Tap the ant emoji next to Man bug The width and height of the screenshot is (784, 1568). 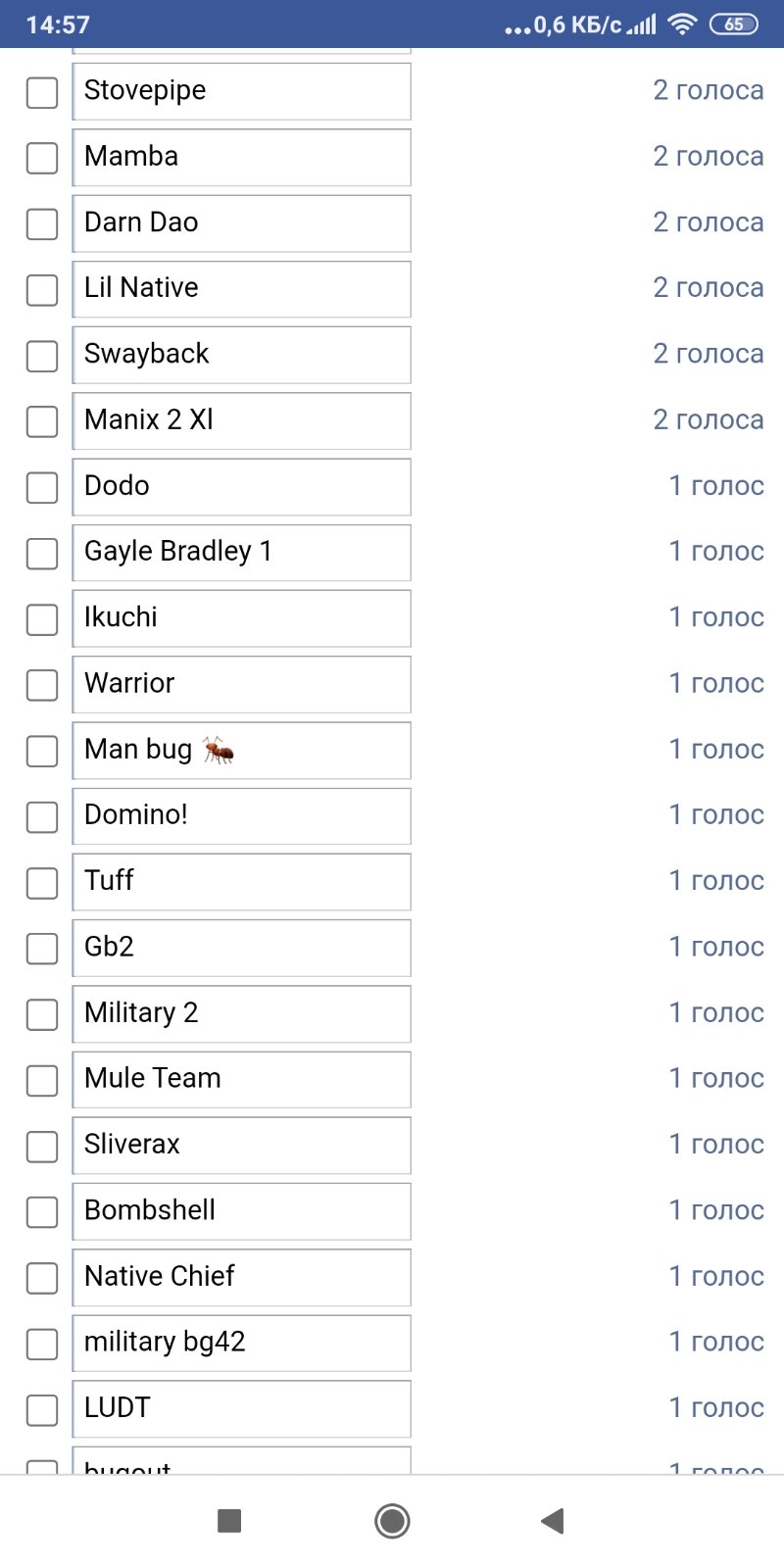tap(219, 750)
